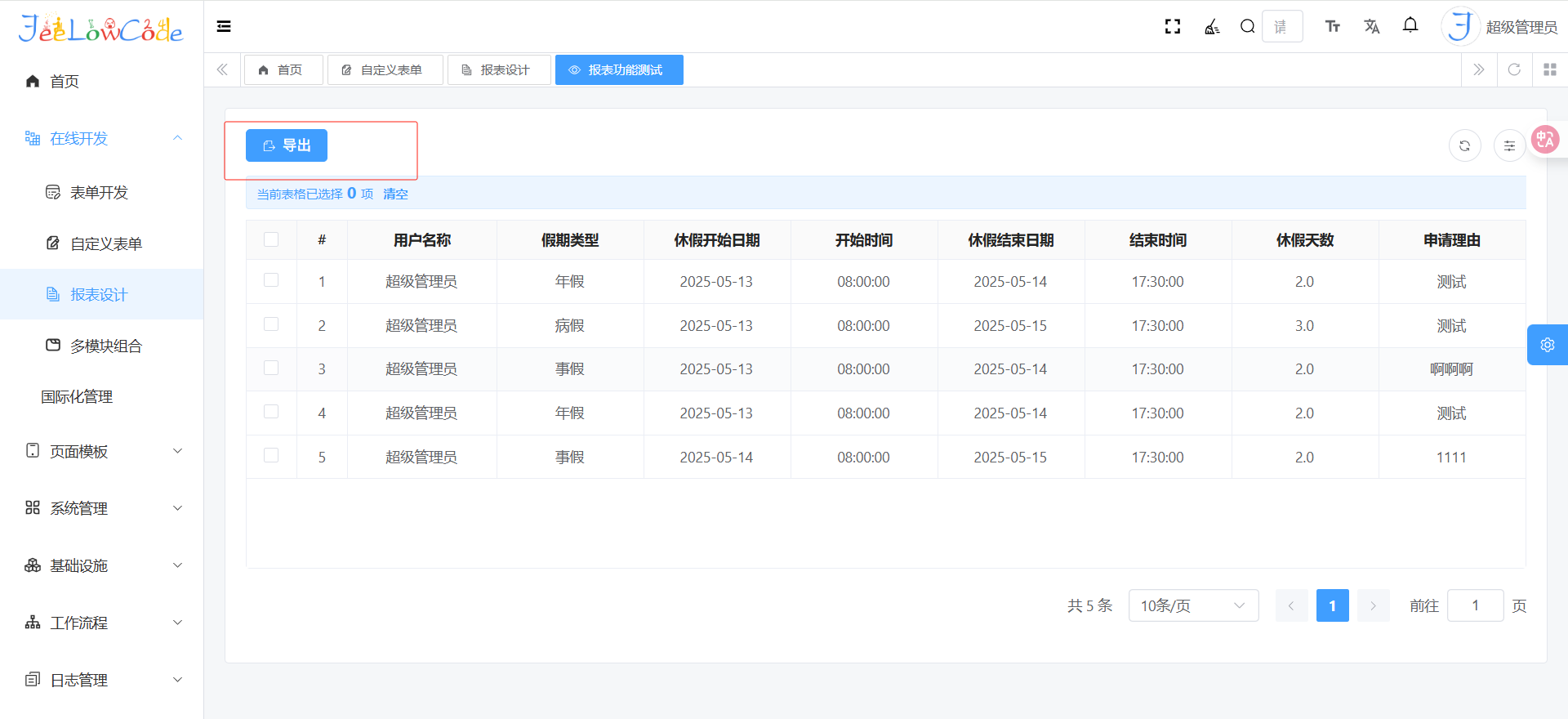Screen dimensions: 1568x719
Task: Click the notification bell icon
Action: click(x=1410, y=26)
